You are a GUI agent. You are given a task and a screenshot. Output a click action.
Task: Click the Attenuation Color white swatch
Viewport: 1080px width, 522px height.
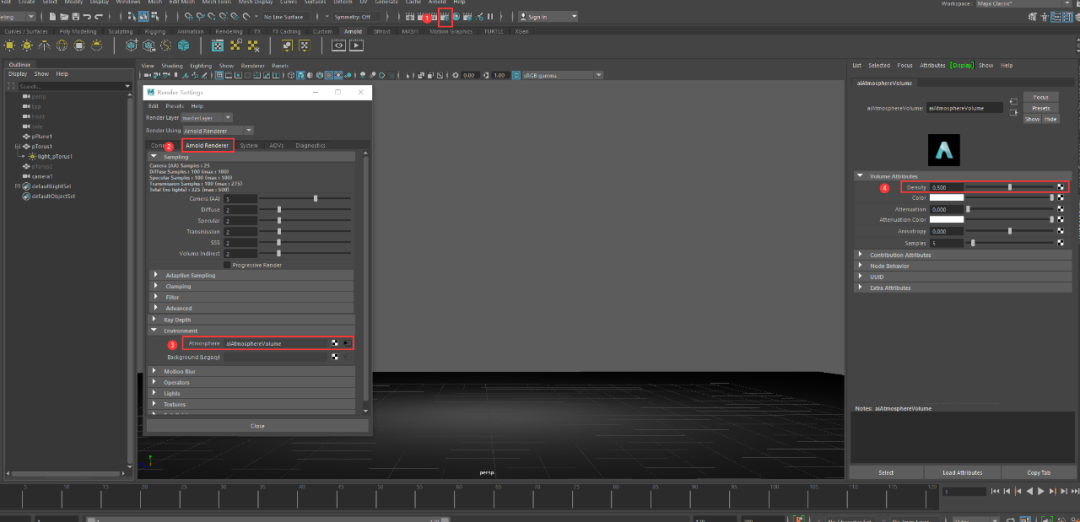click(946, 220)
